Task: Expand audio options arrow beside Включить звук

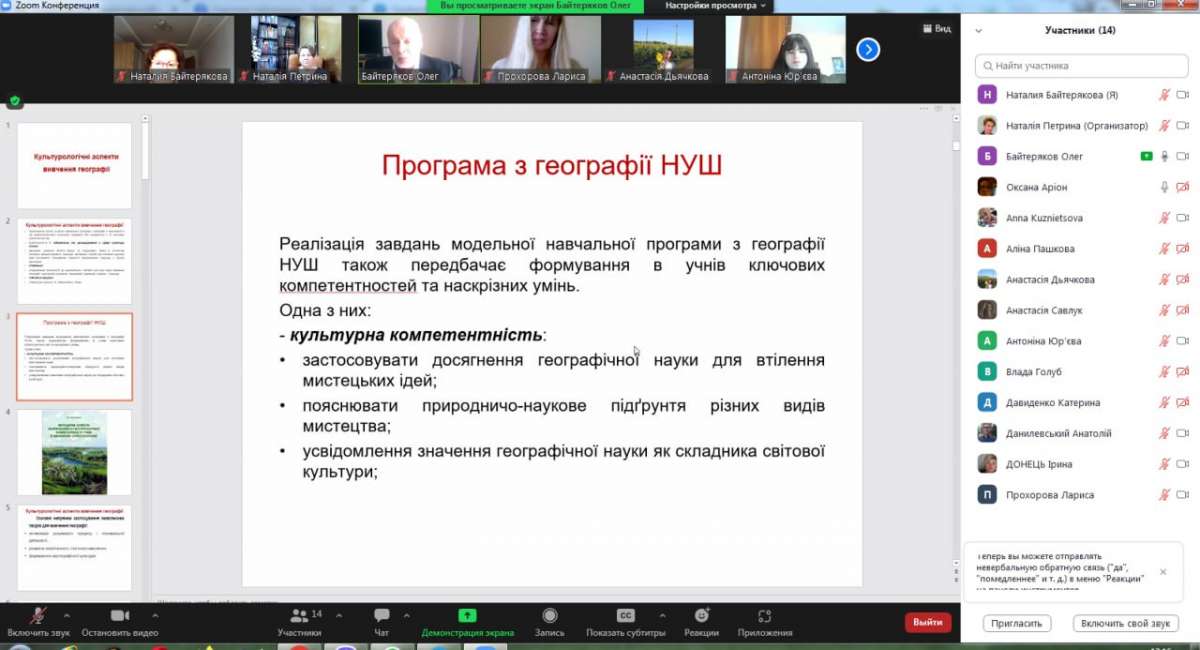Action: point(67,615)
